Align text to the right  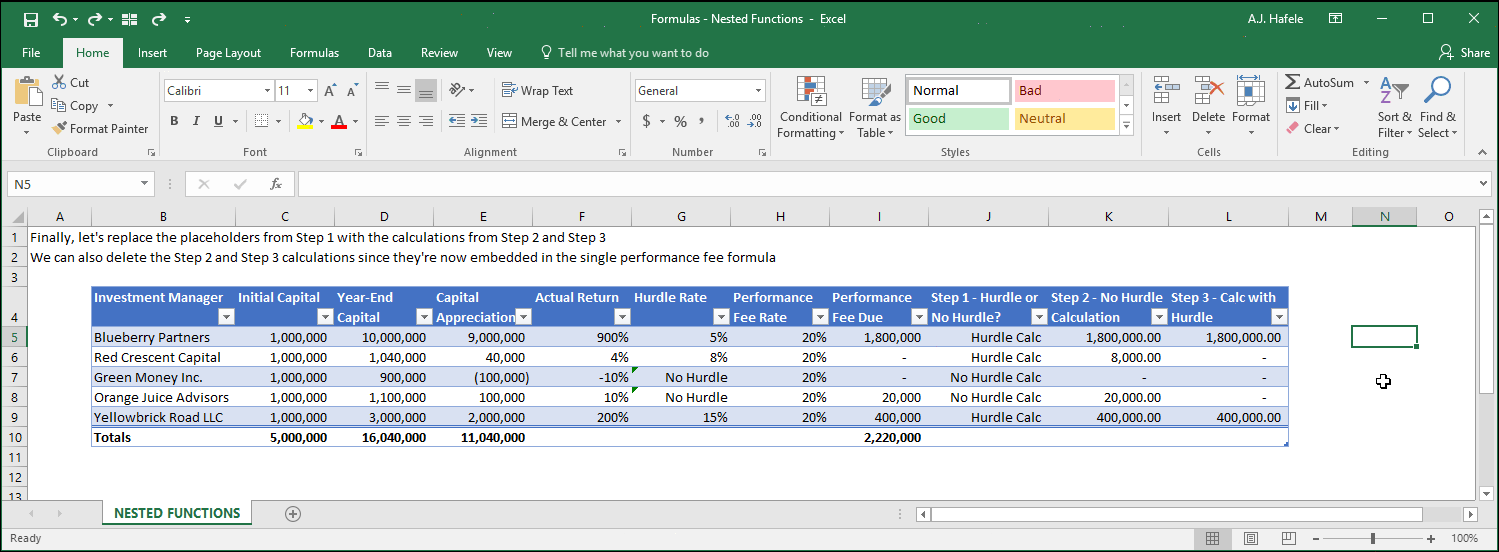point(426,121)
